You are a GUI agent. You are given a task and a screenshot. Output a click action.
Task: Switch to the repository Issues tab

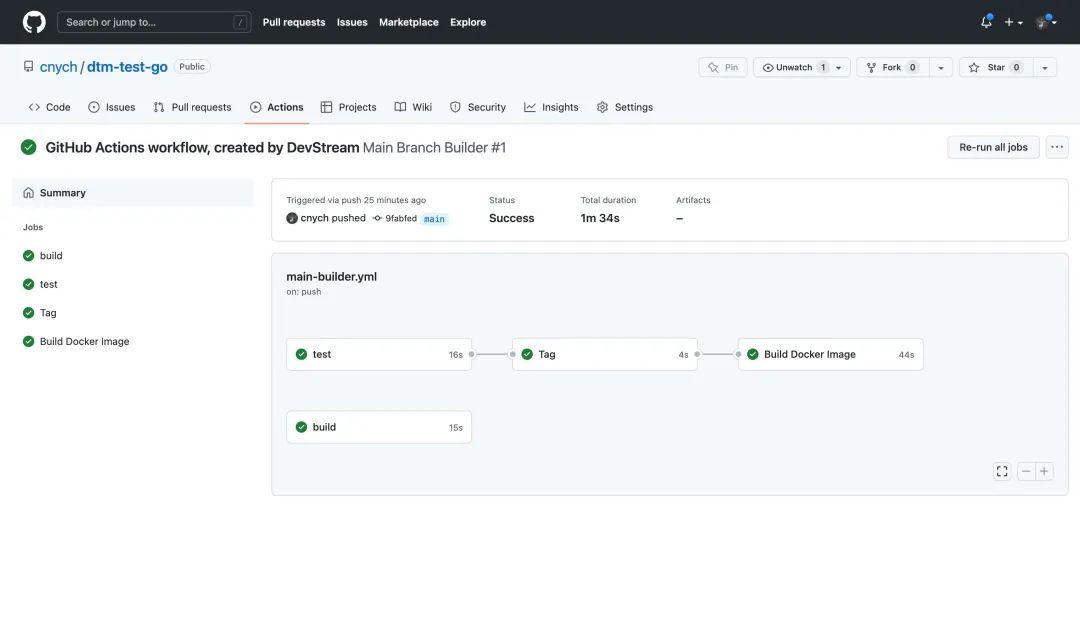pyautogui.click(x=112, y=107)
